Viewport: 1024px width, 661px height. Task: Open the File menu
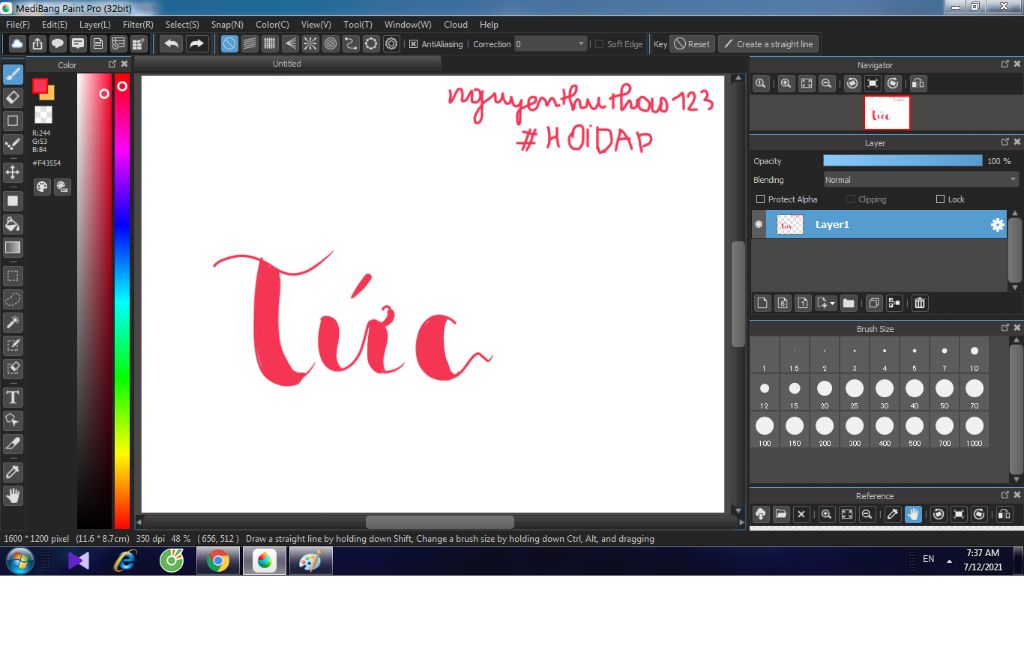pyautogui.click(x=18, y=24)
